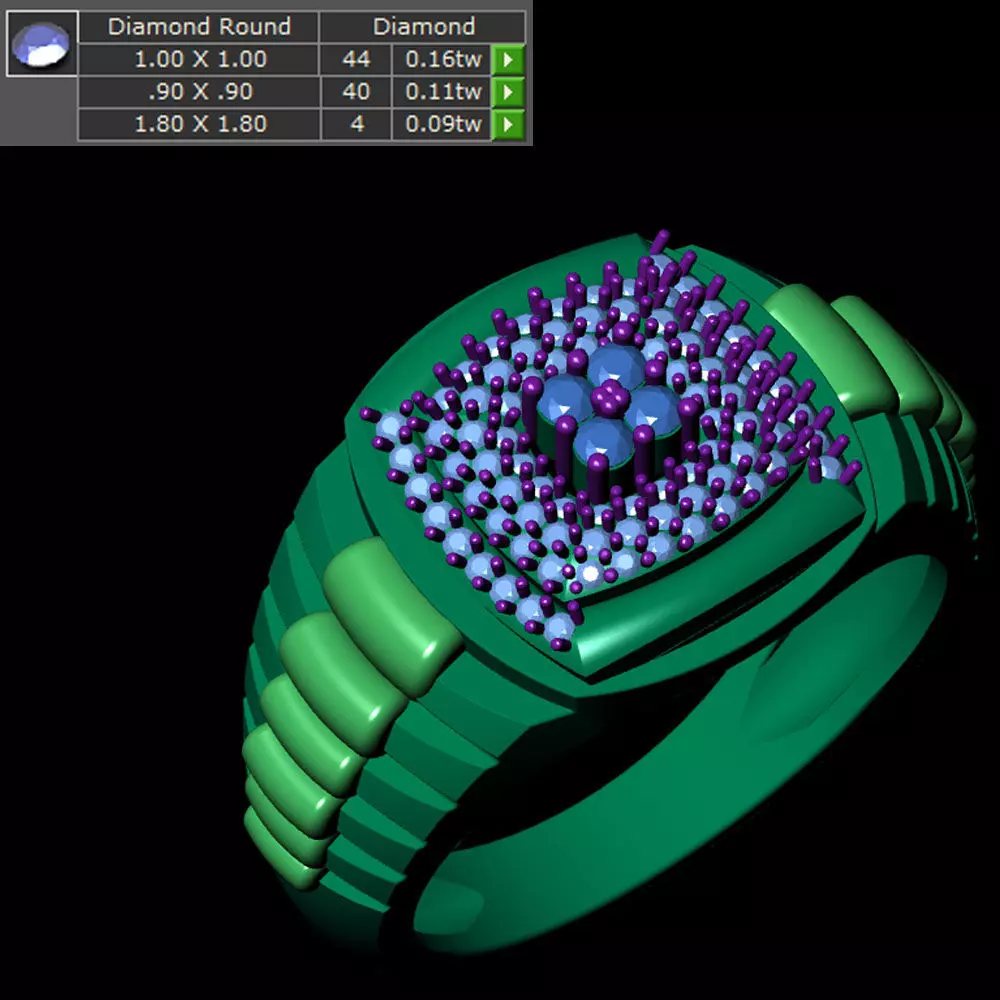Click the '0.16tw' total weight cell

click(441, 59)
